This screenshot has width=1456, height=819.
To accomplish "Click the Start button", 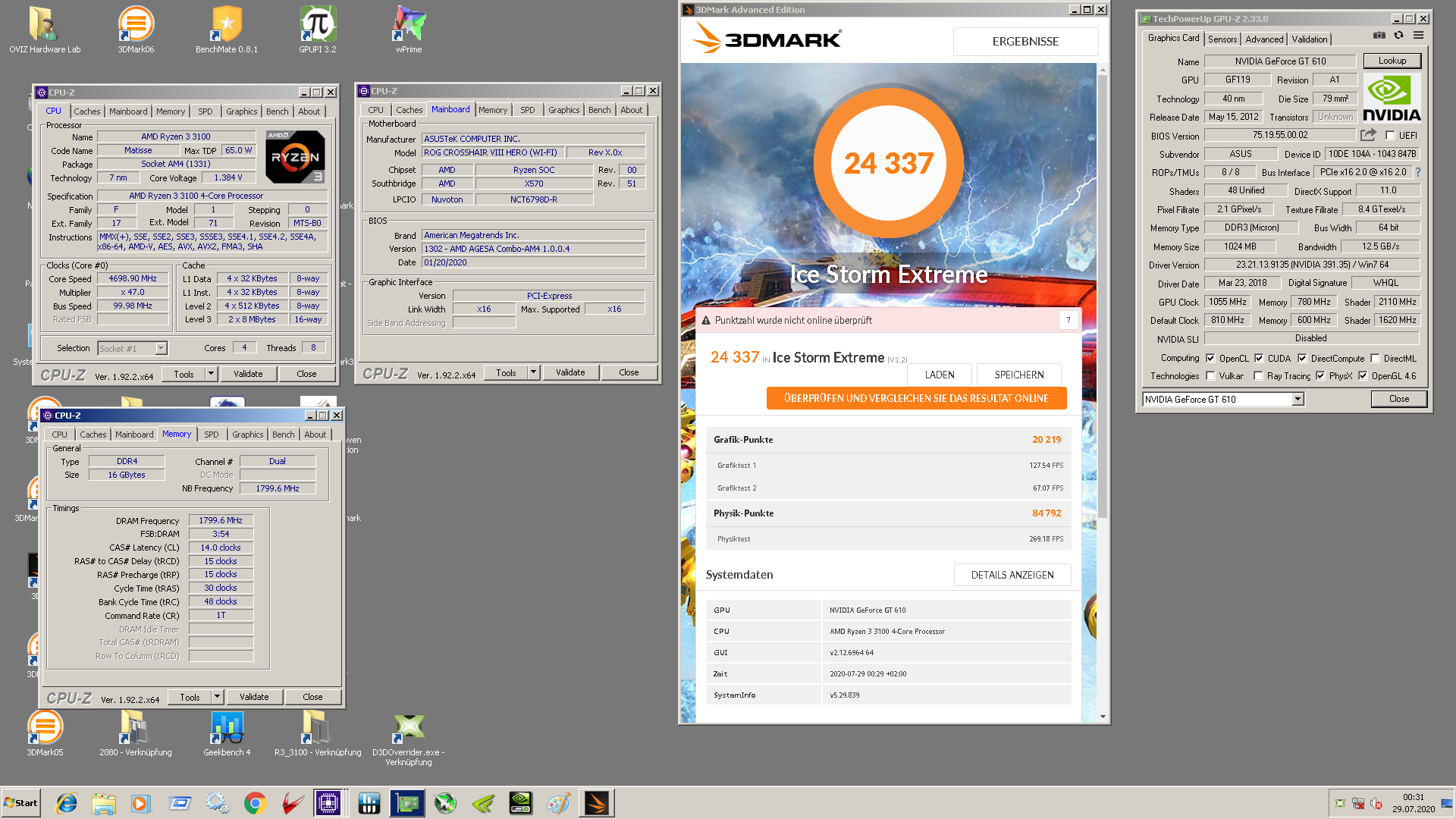I will [20, 803].
